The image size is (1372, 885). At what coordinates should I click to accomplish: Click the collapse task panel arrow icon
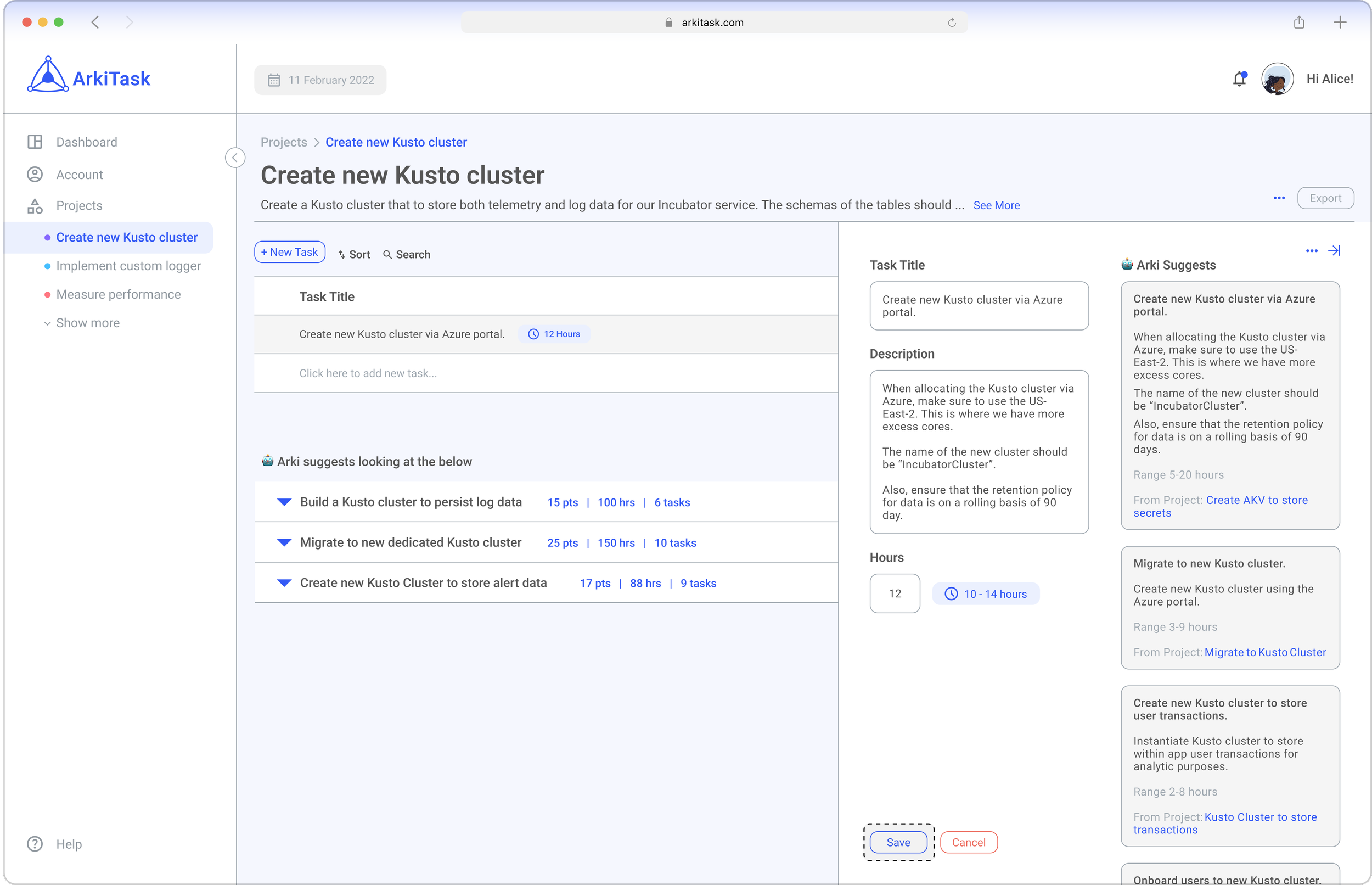(x=1334, y=250)
